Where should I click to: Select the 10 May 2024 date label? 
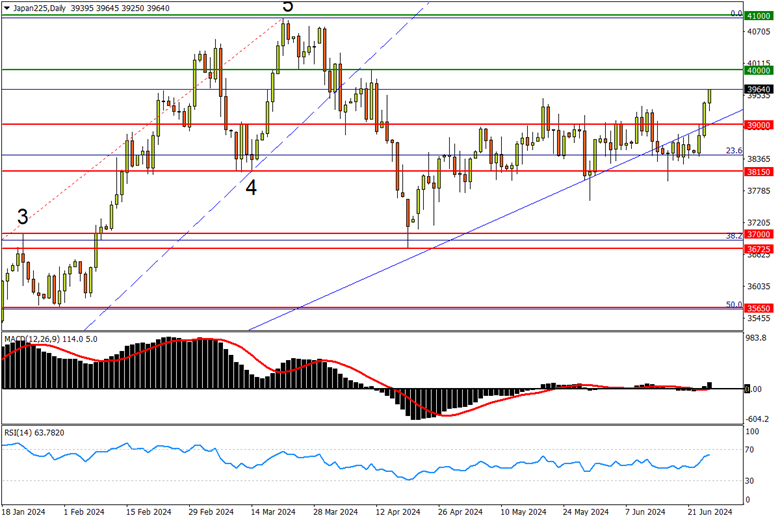pos(523,512)
